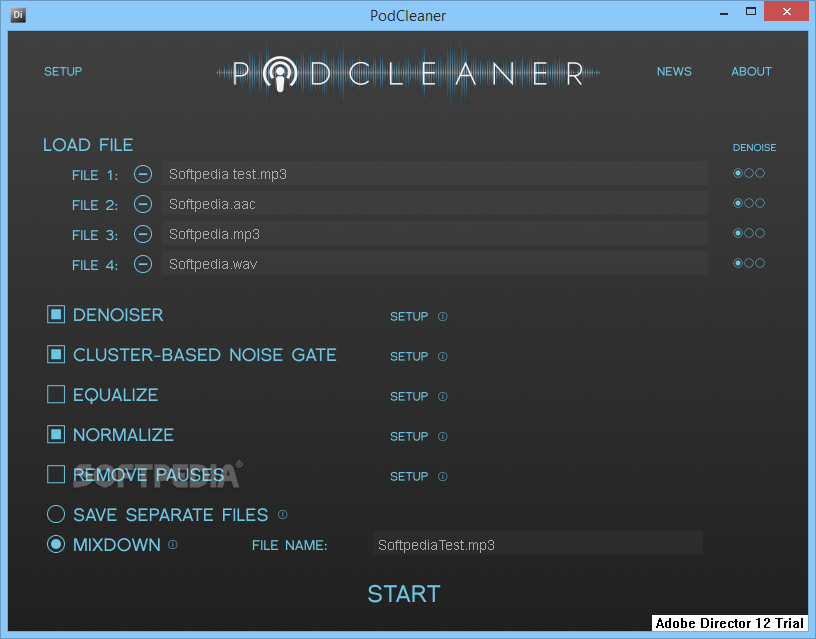Open Remove Pauses SETUP link
The width and height of the screenshot is (816, 639).
pos(409,477)
